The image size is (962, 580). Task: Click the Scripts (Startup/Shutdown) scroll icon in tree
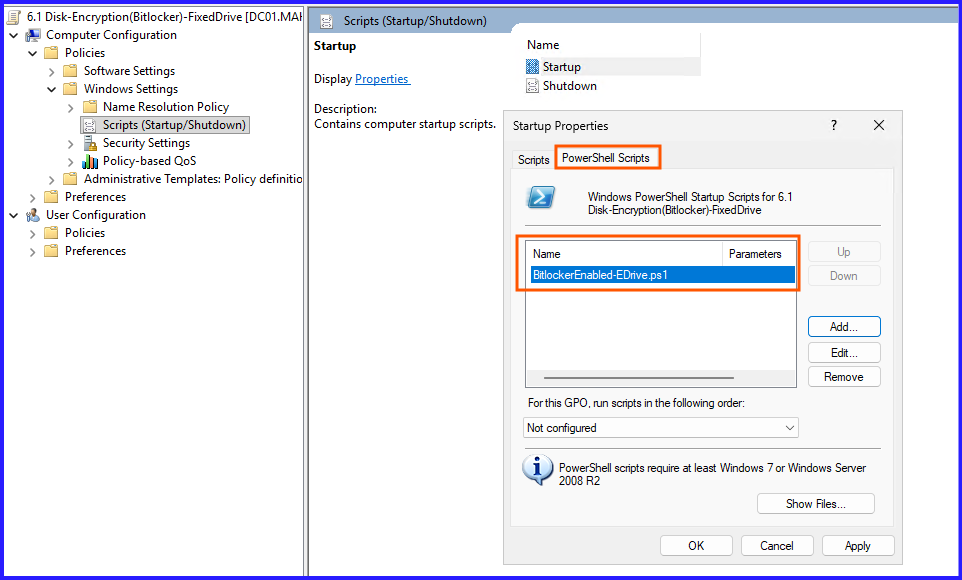coord(90,125)
